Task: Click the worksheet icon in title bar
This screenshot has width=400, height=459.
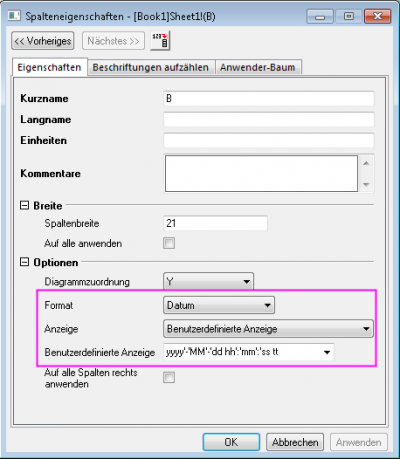Action: [x=14, y=16]
